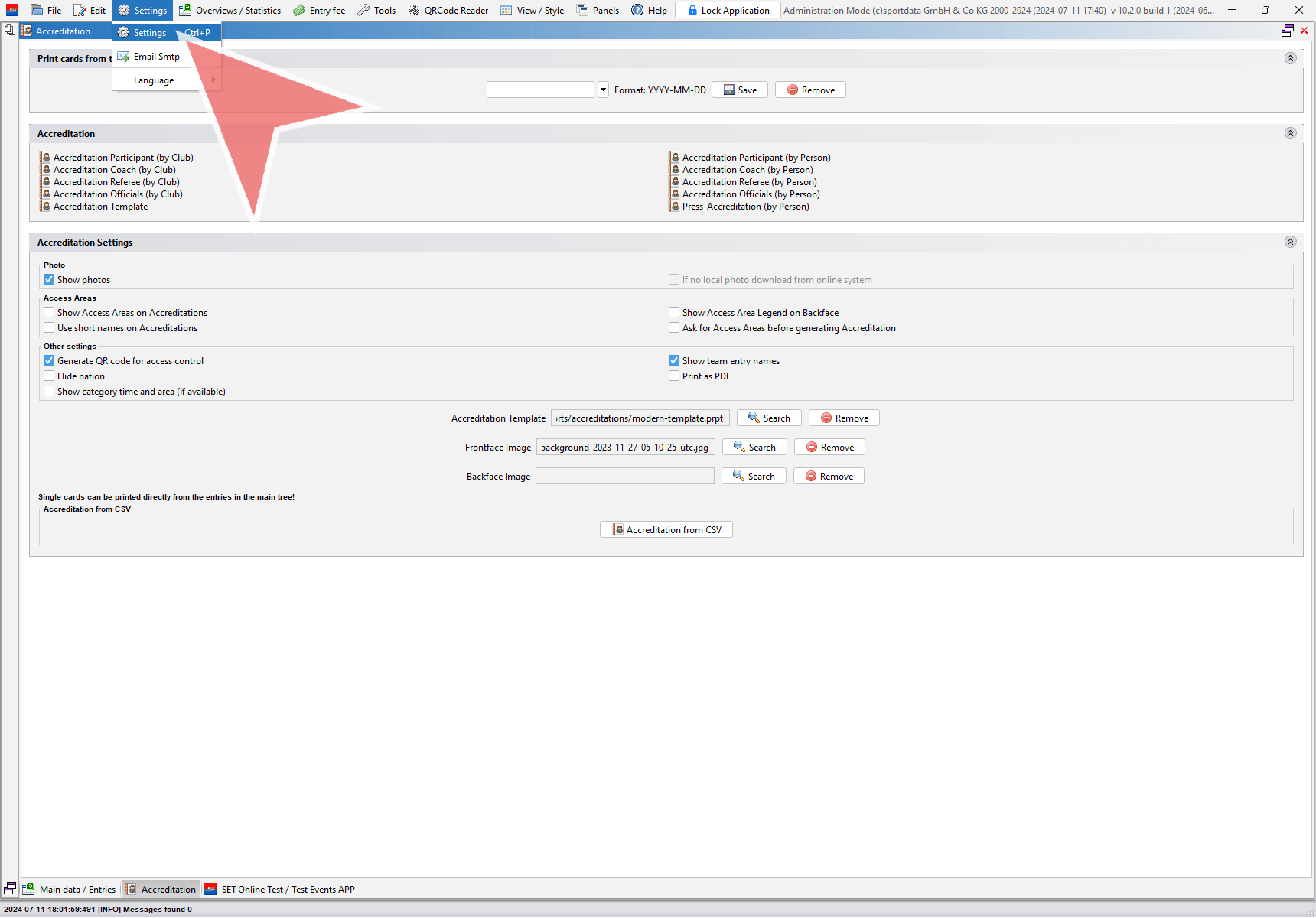
Task: Click the red close tab X icon
Action: coord(1304,31)
